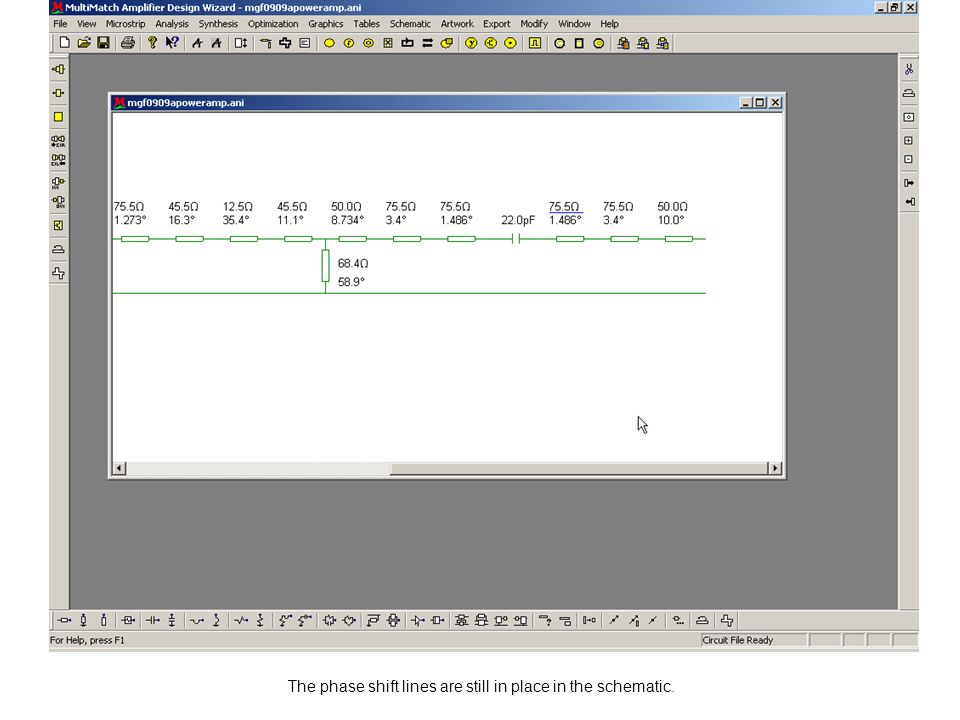The image size is (960, 720).
Task: Open the Tables menu
Action: pos(366,24)
